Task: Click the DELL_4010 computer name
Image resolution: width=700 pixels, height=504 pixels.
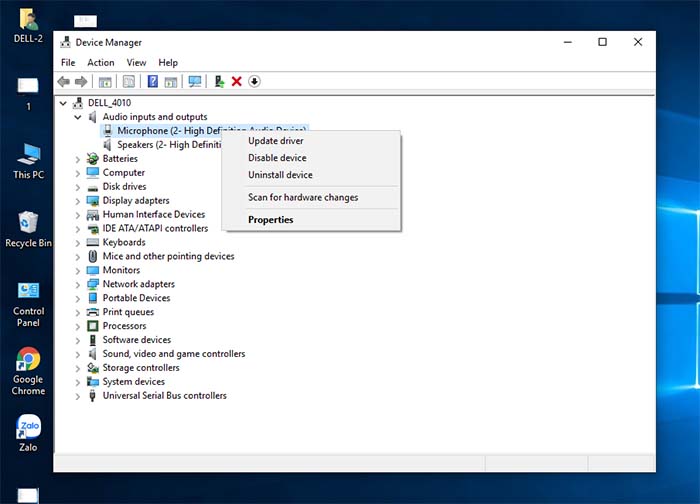Action: click(x=109, y=103)
